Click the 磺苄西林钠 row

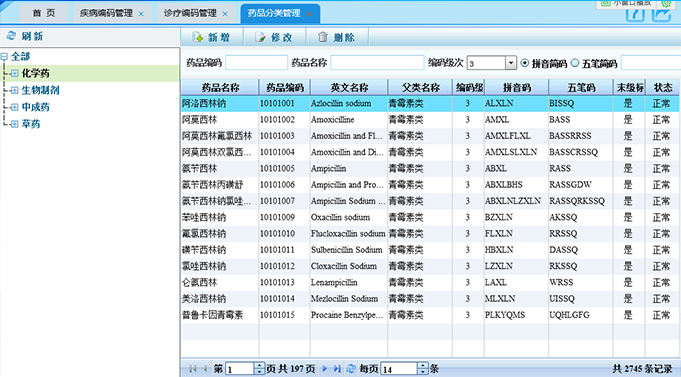(x=430, y=250)
